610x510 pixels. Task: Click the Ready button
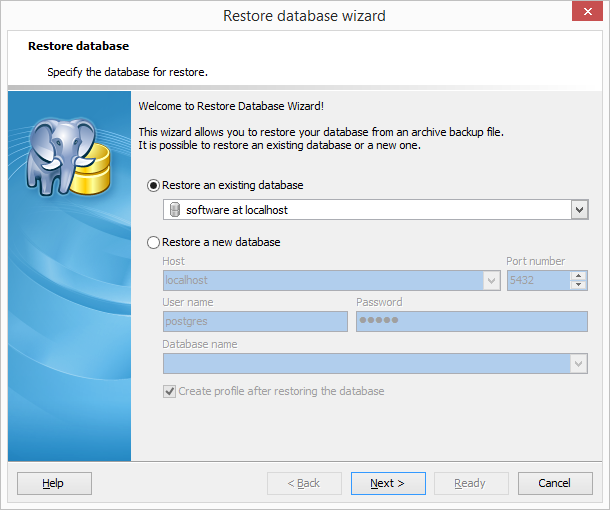tap(471, 484)
